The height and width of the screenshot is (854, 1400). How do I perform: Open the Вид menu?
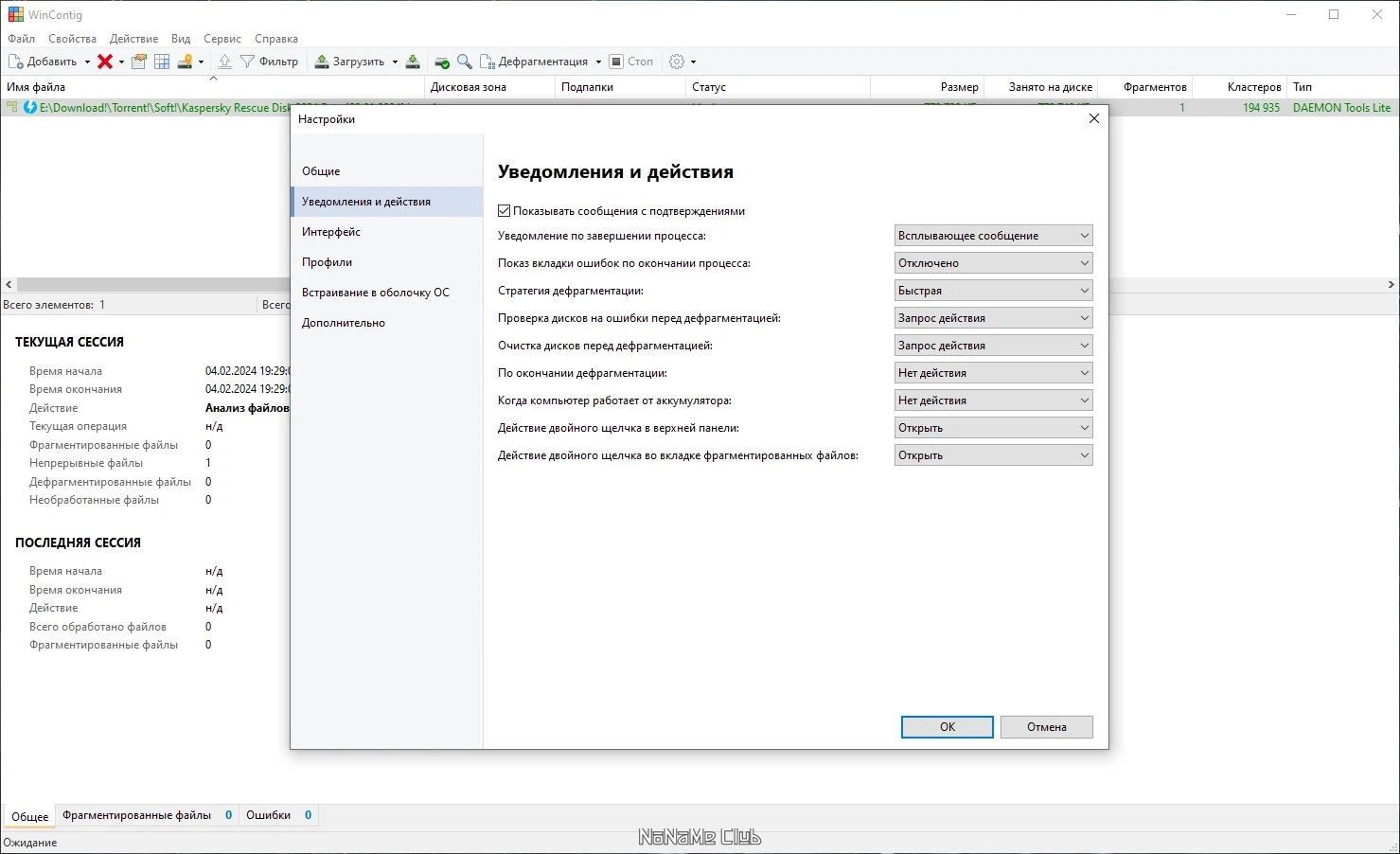pos(181,39)
